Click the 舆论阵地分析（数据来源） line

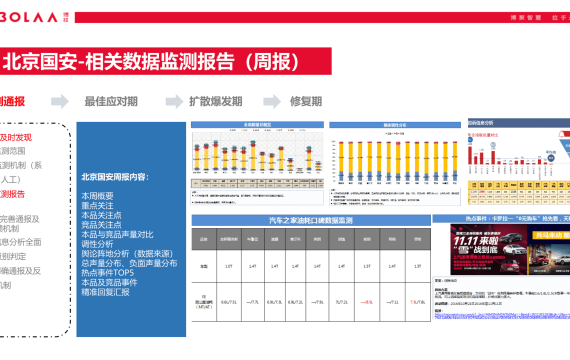[x=127, y=253]
